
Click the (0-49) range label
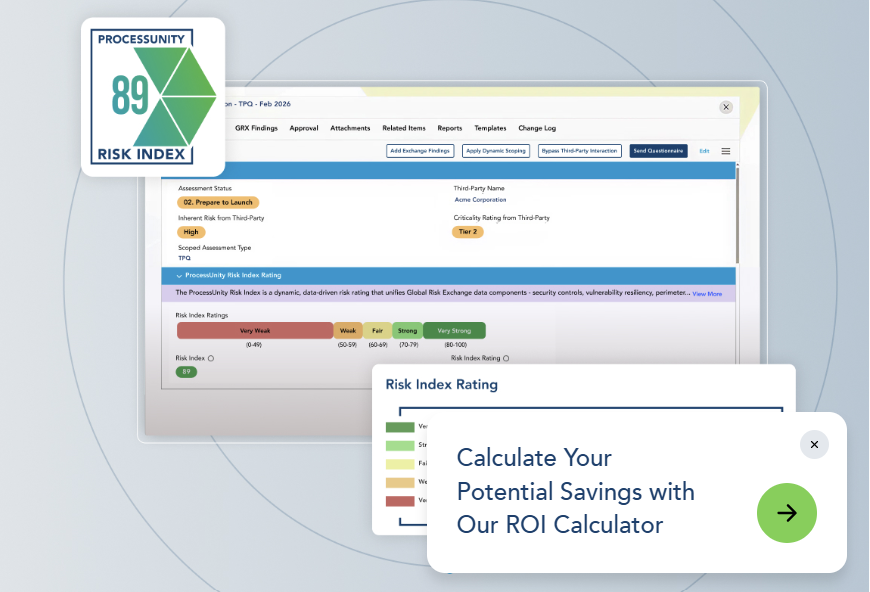click(x=254, y=345)
